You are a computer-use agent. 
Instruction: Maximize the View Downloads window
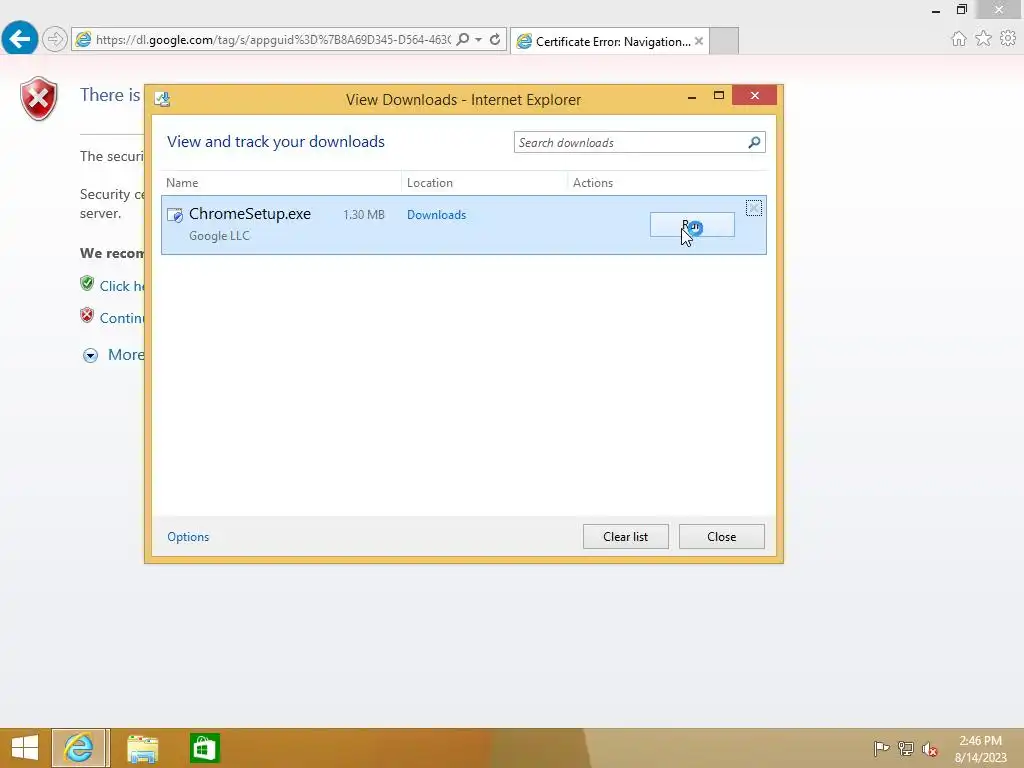(x=719, y=96)
